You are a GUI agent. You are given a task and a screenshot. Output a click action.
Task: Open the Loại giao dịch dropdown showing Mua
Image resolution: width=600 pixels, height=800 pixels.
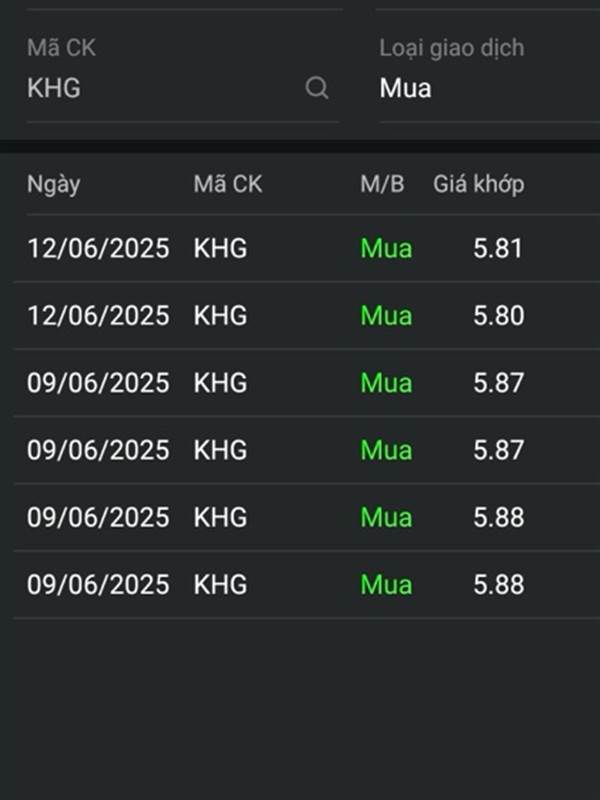click(480, 89)
